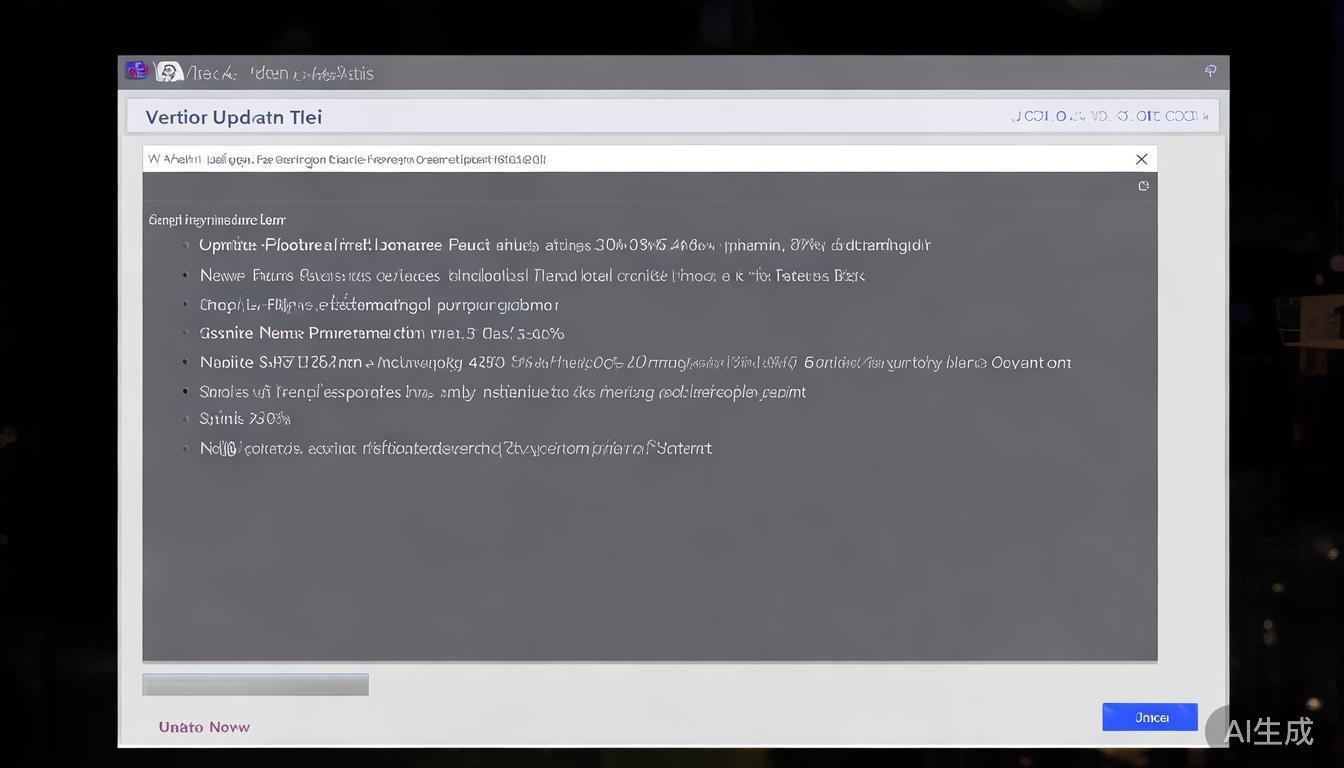Select the list item starting "Snoles"
Image resolution: width=1344 pixels, height=768 pixels.
502,392
